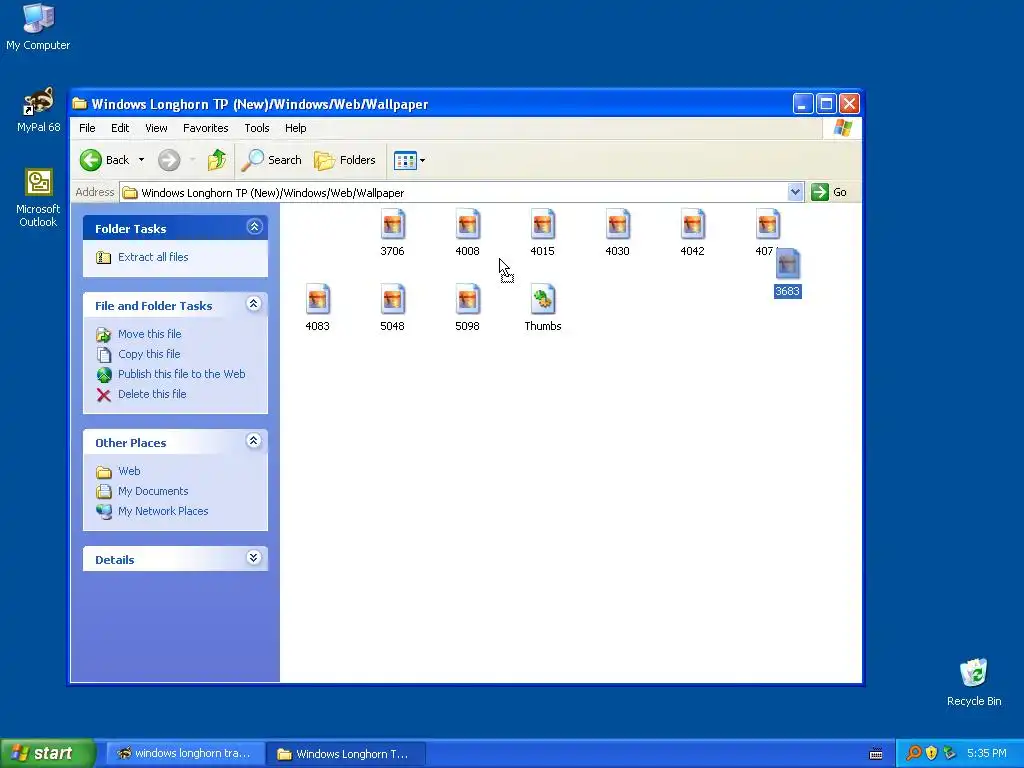1024x768 pixels.
Task: Expand the Details panel
Action: point(253,558)
